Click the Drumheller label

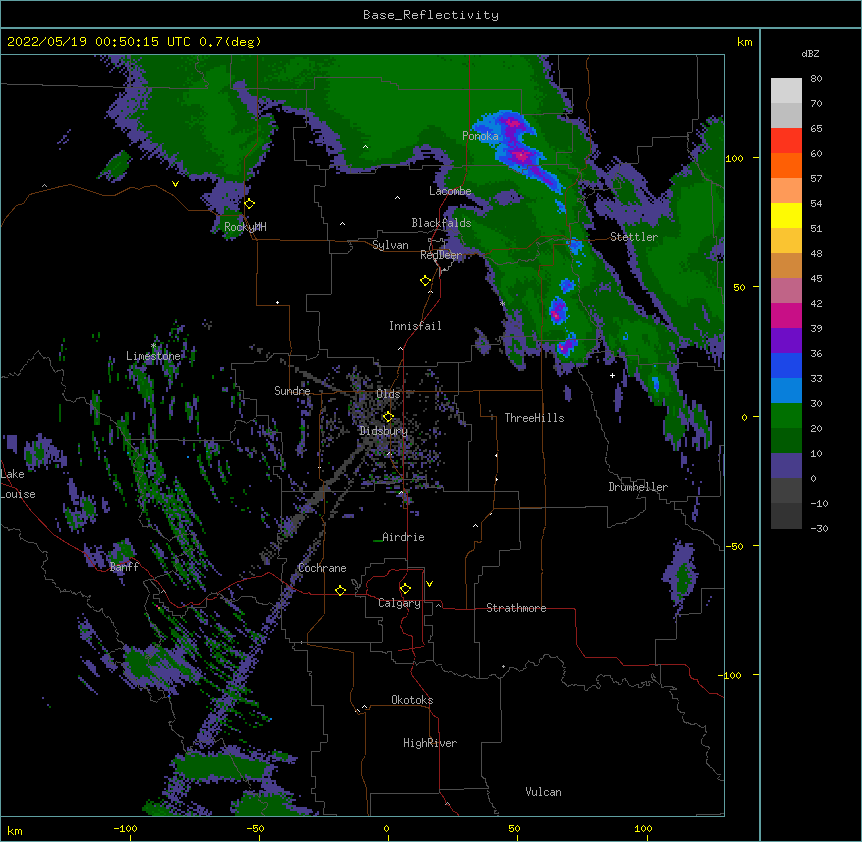coord(638,487)
